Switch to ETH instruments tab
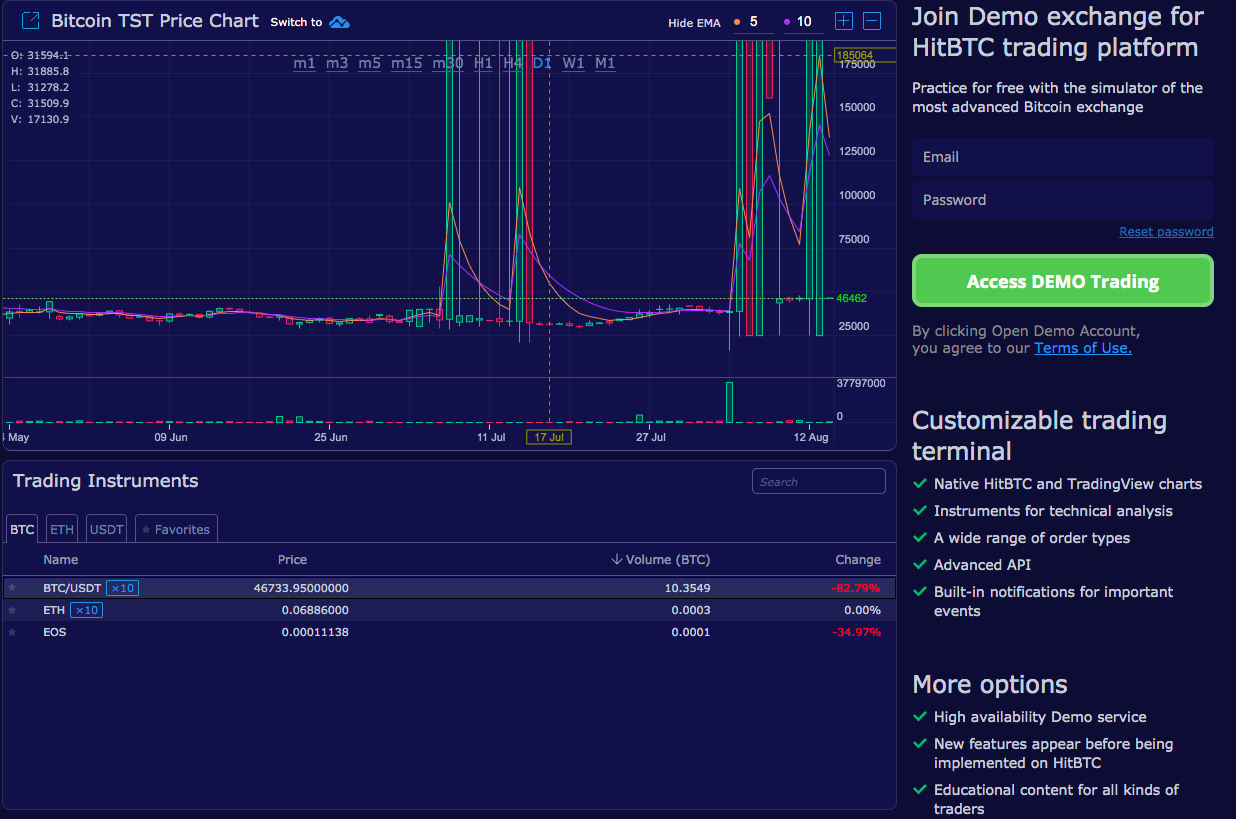Viewport: 1236px width, 819px height. pos(62,529)
